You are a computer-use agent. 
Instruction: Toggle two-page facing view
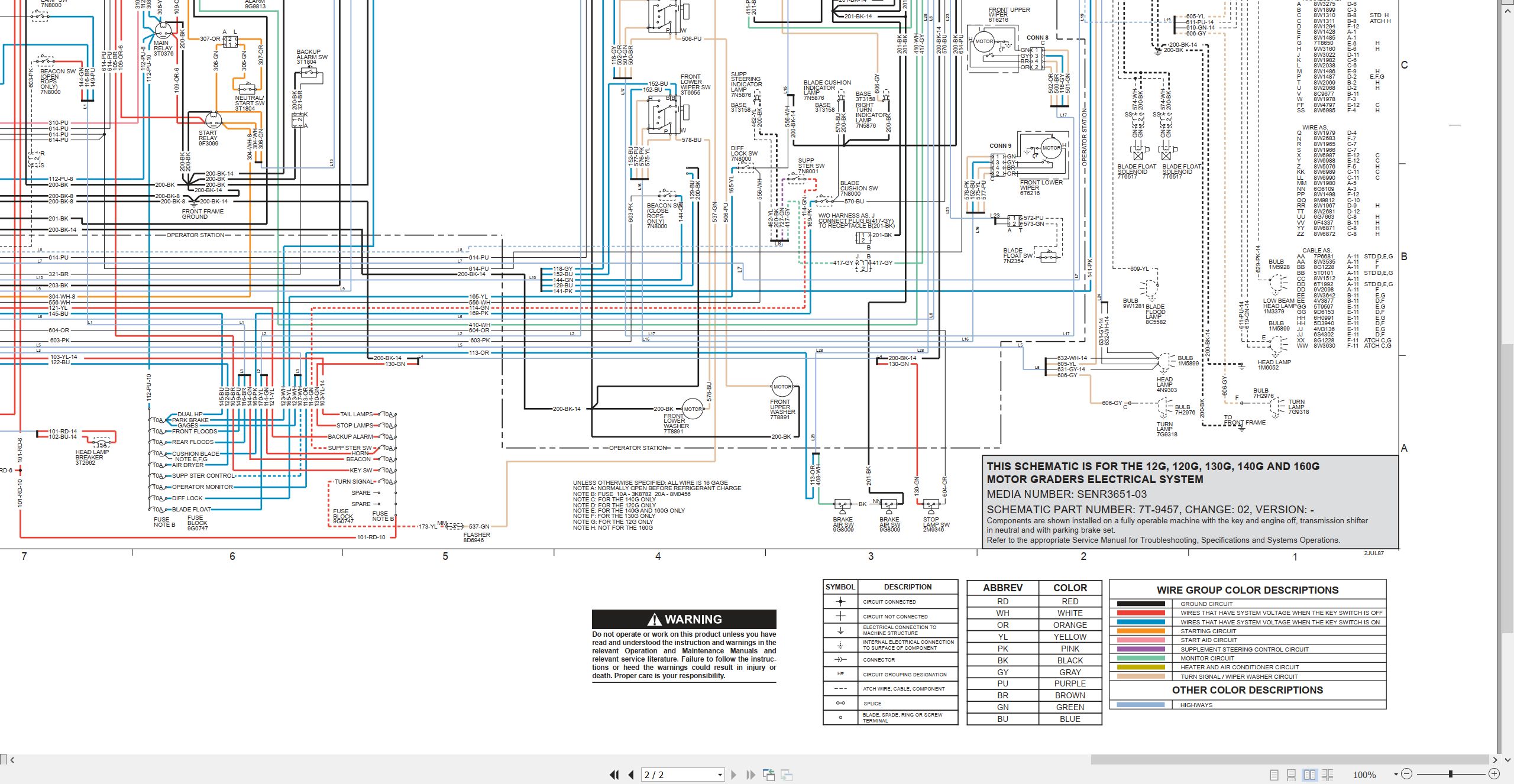pyautogui.click(x=1310, y=775)
